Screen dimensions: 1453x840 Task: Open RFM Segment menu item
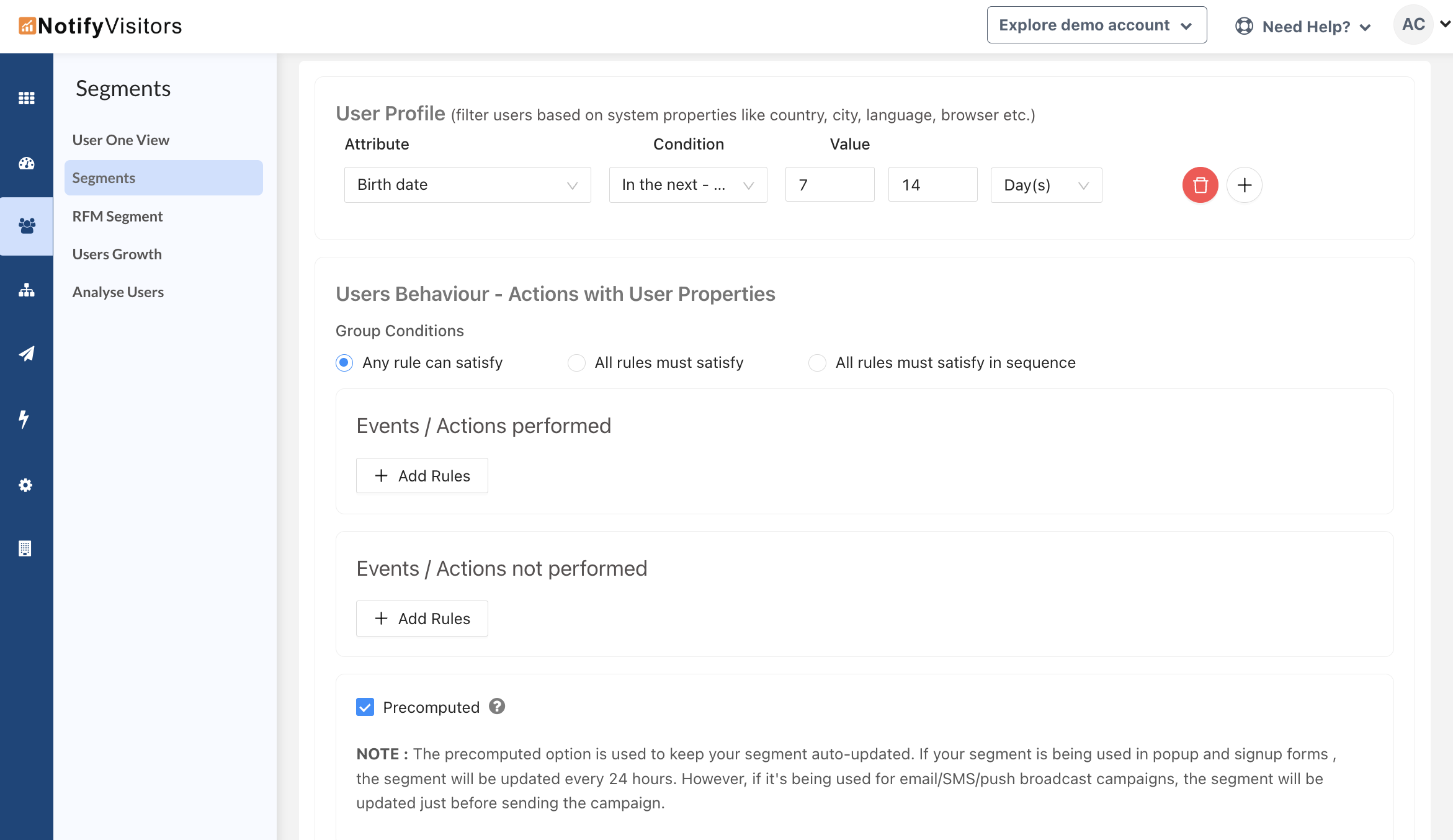pos(117,216)
